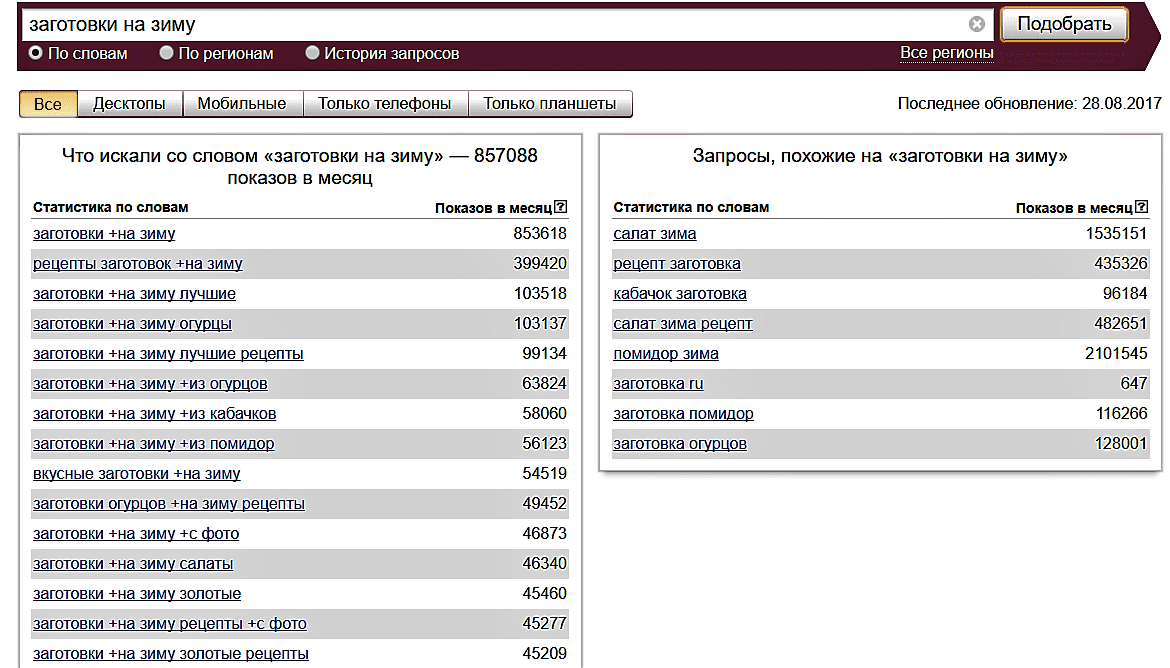
Task: Switch to the 'Мобильные' tab
Action: 241,104
